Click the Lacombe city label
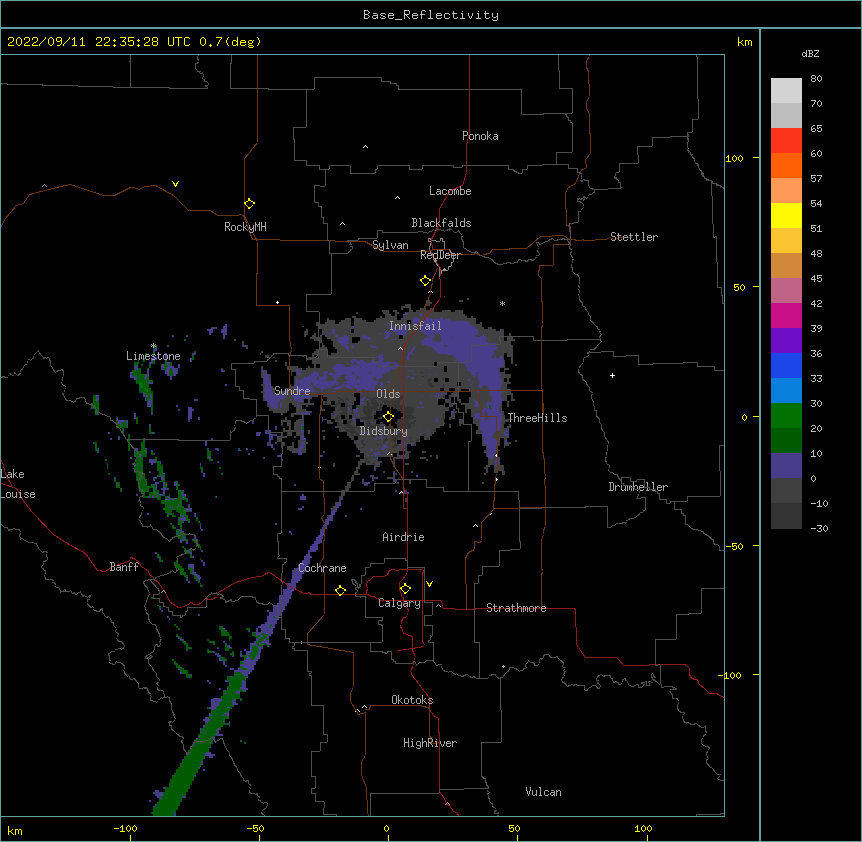This screenshot has height=842, width=862. click(450, 191)
